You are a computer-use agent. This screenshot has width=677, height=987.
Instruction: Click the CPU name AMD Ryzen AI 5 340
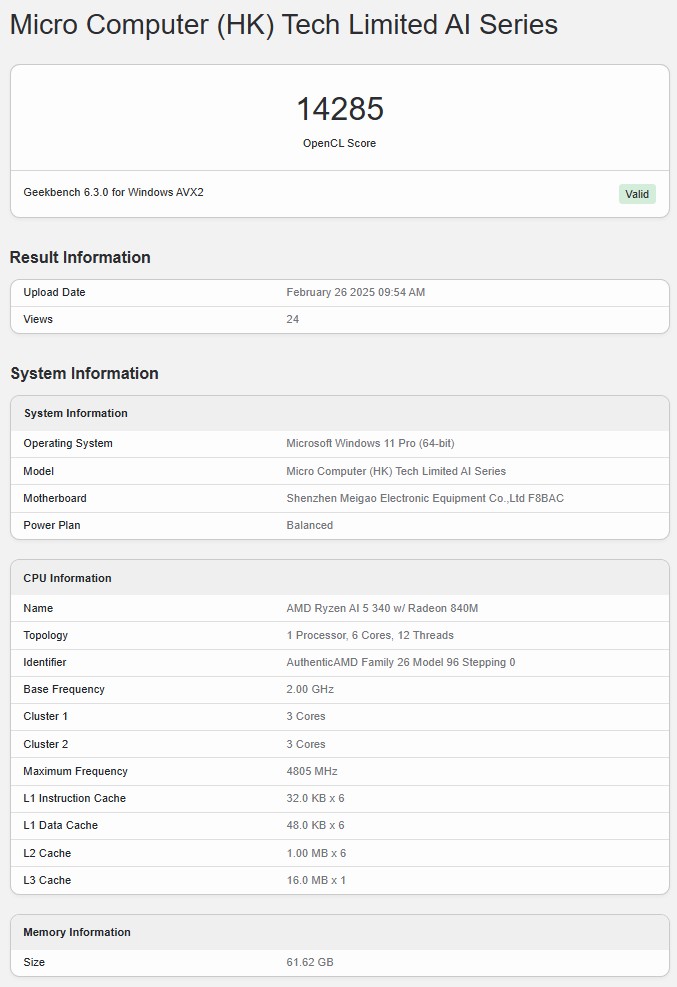pyautogui.click(x=382, y=608)
